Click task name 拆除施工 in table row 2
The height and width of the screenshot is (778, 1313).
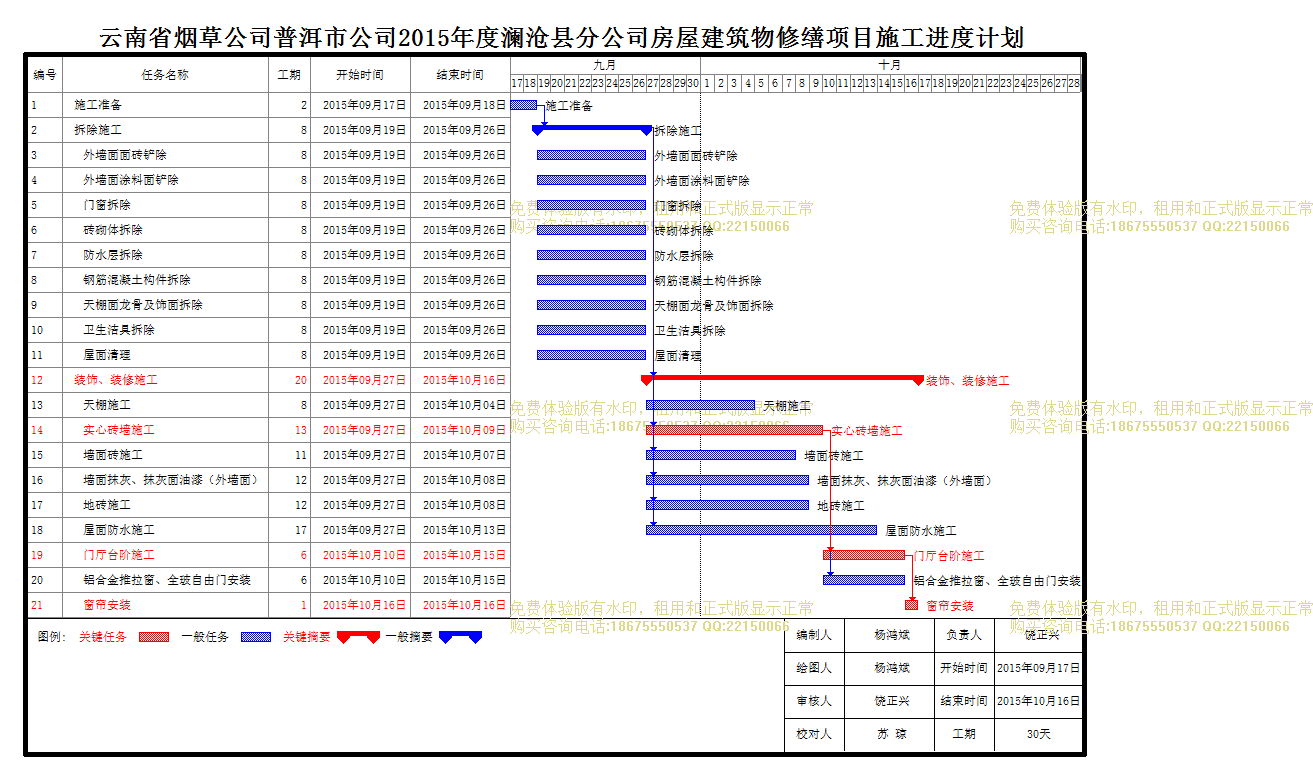98,130
